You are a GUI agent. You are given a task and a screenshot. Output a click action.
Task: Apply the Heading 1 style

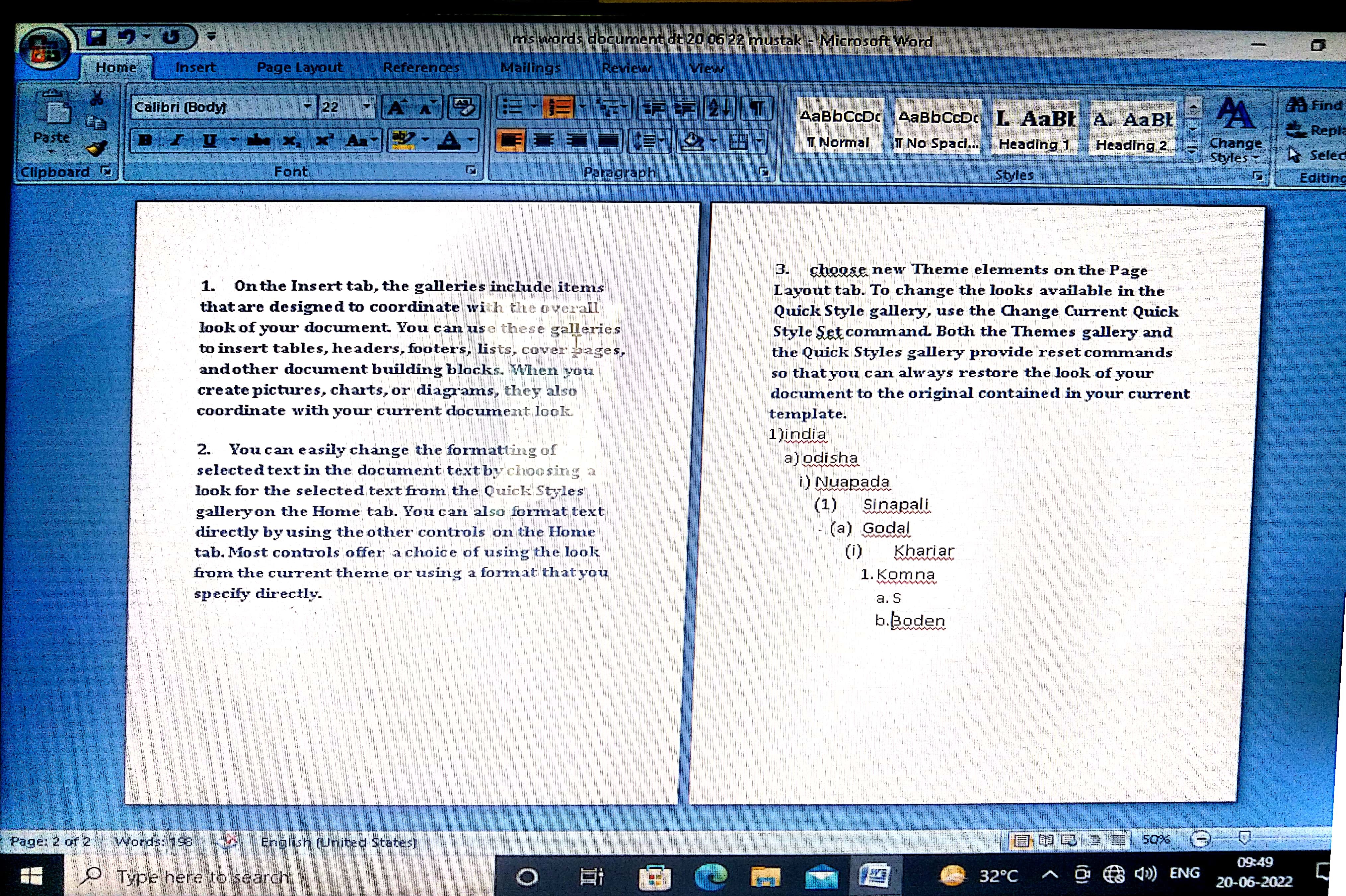pyautogui.click(x=1034, y=128)
